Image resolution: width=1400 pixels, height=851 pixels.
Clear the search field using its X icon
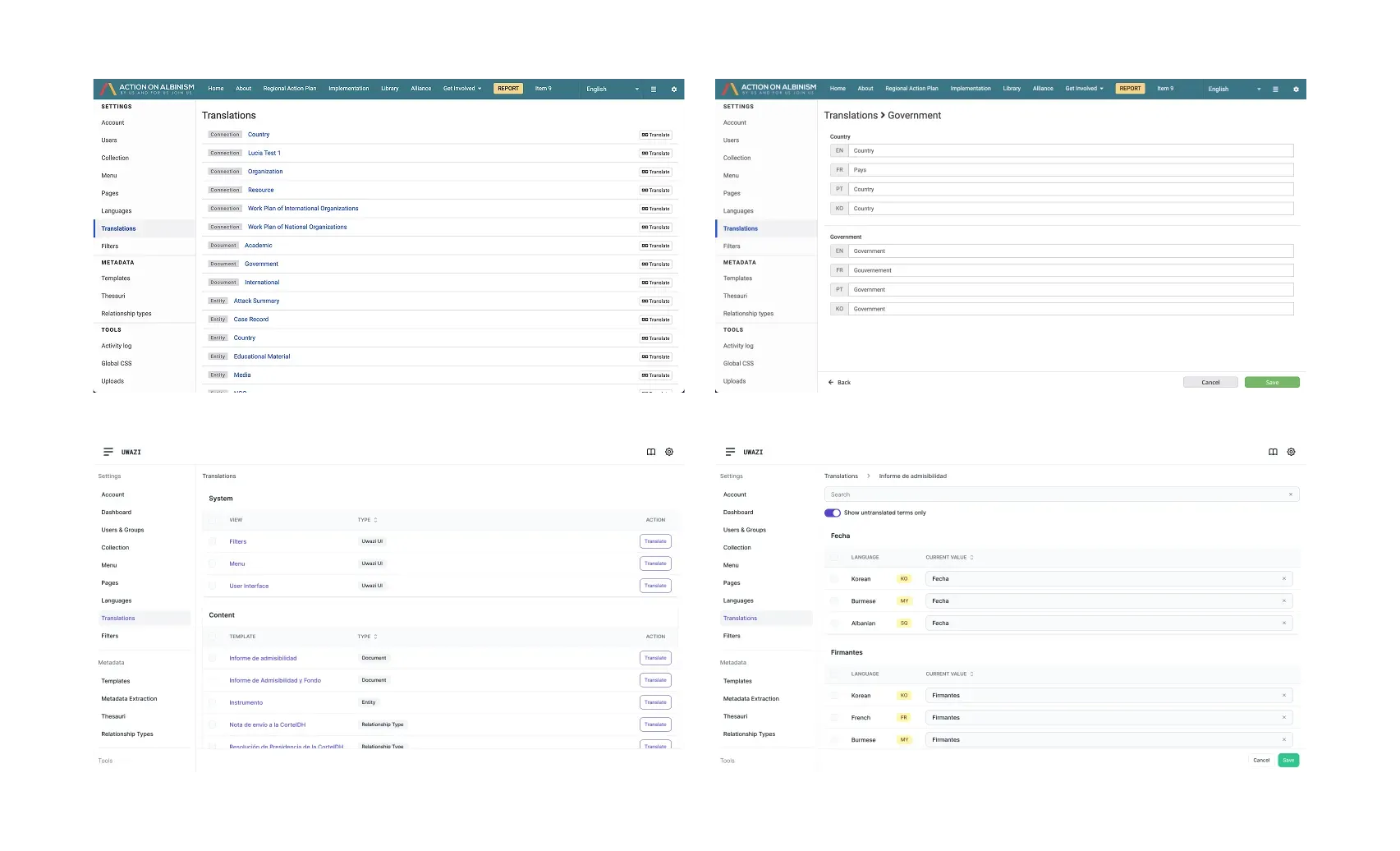[x=1291, y=494]
